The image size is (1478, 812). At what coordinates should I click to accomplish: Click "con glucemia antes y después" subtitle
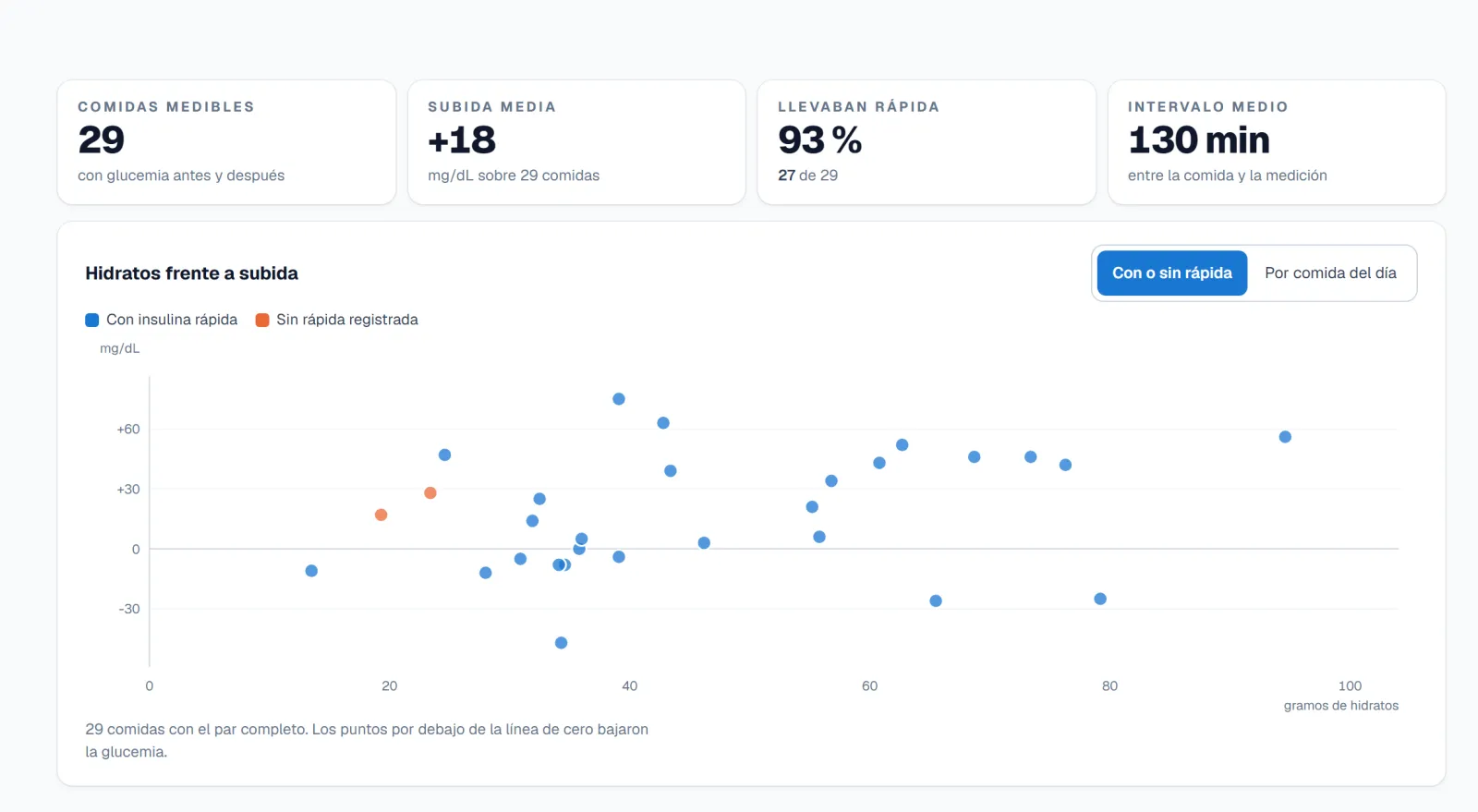click(x=181, y=176)
